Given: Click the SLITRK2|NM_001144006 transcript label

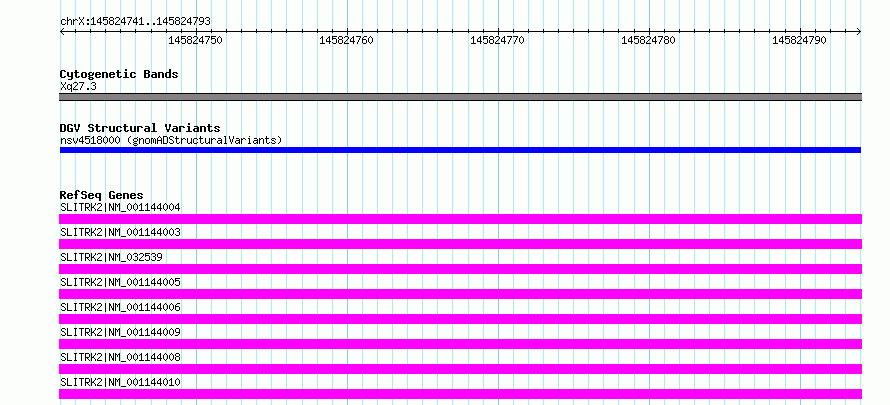Looking at the screenshot, I should point(120,307).
